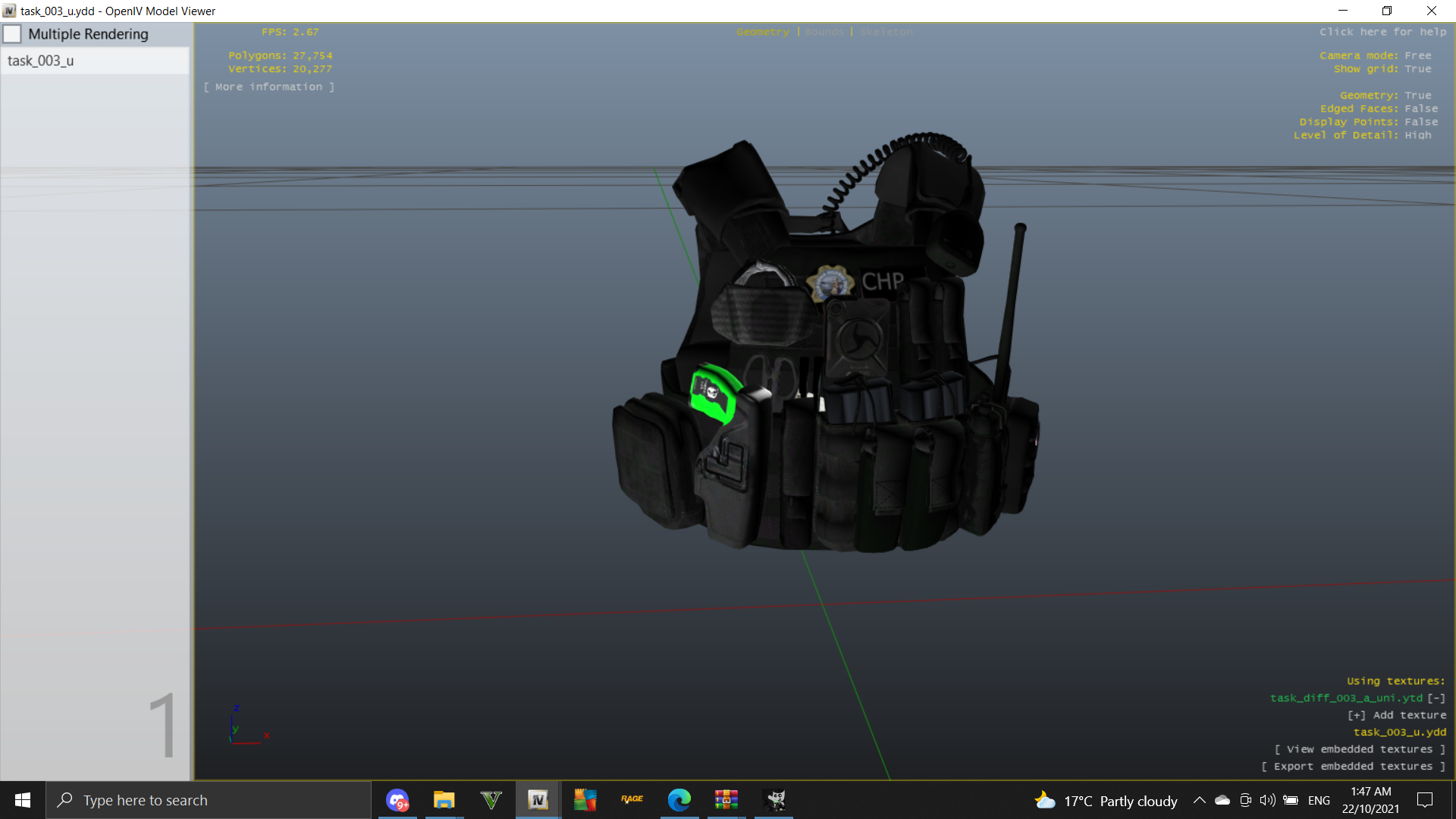This screenshot has width=1456, height=819.
Task: Open Discord from taskbar
Action: 397,800
